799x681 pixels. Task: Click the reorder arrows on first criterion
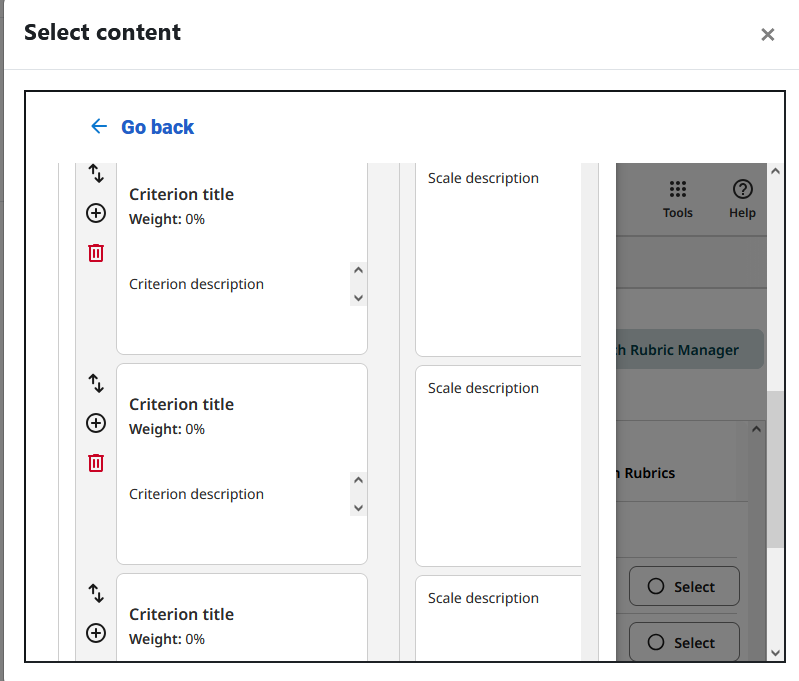click(96, 173)
